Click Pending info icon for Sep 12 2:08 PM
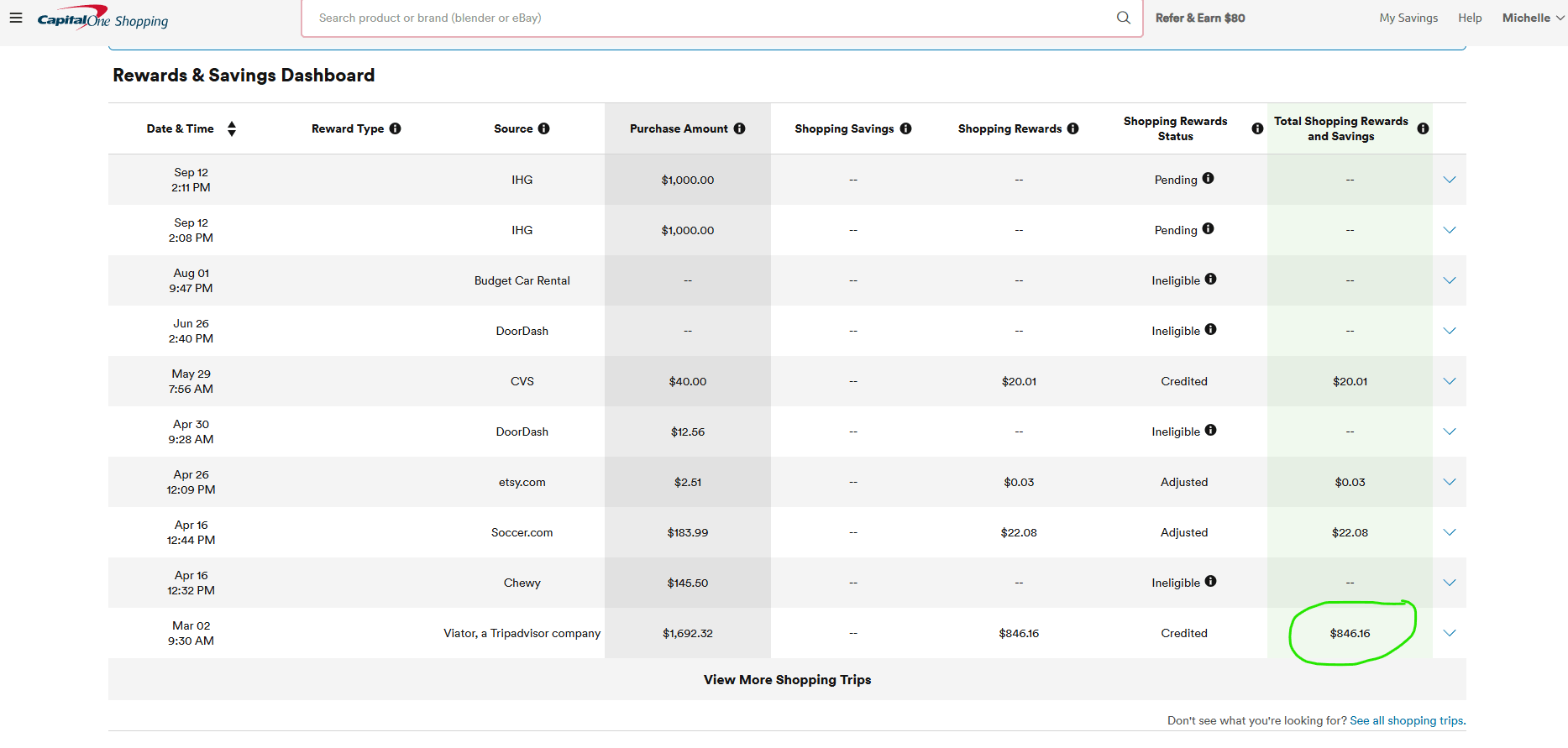 [1208, 228]
